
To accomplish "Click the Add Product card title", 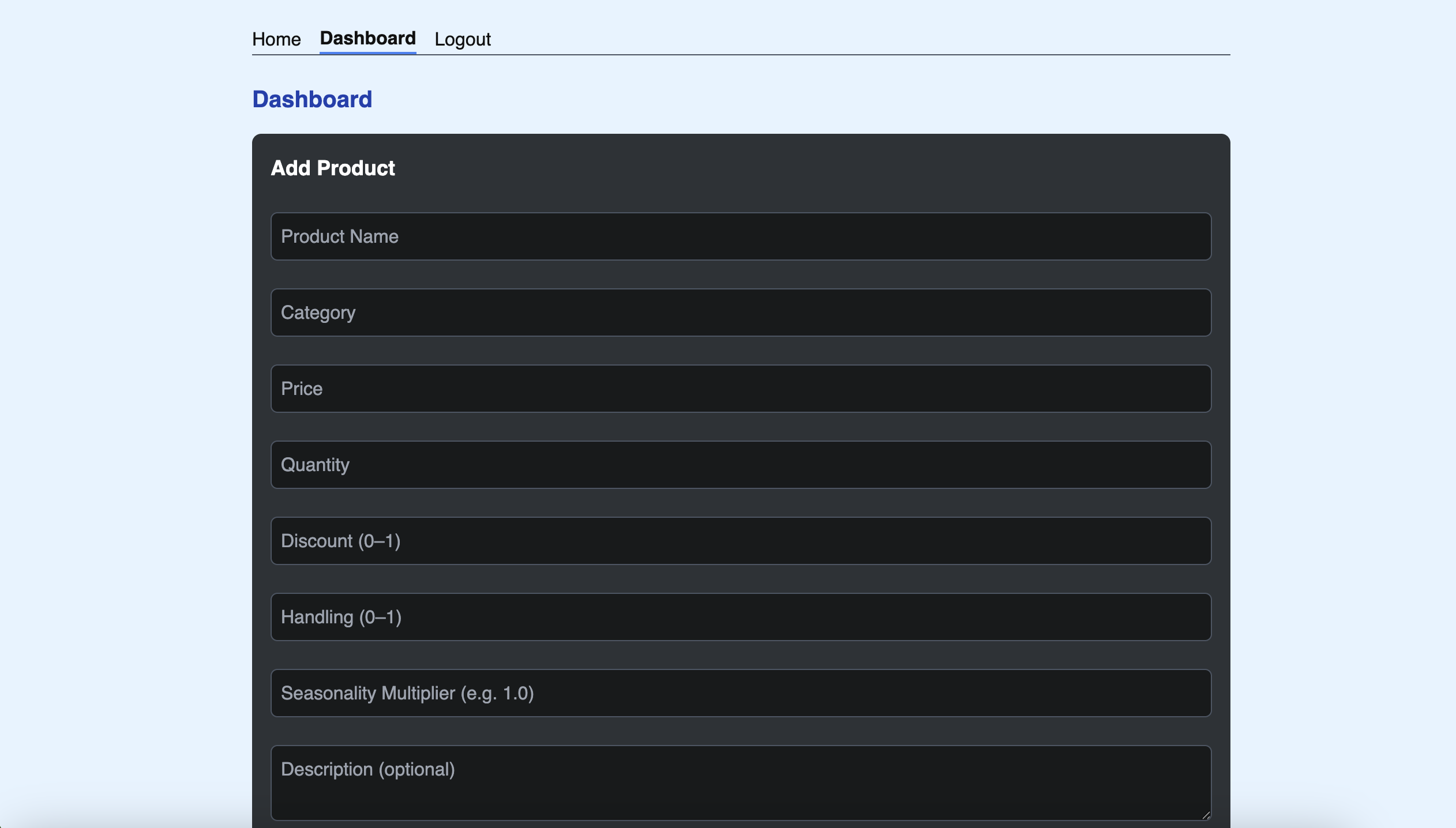I will 333,168.
